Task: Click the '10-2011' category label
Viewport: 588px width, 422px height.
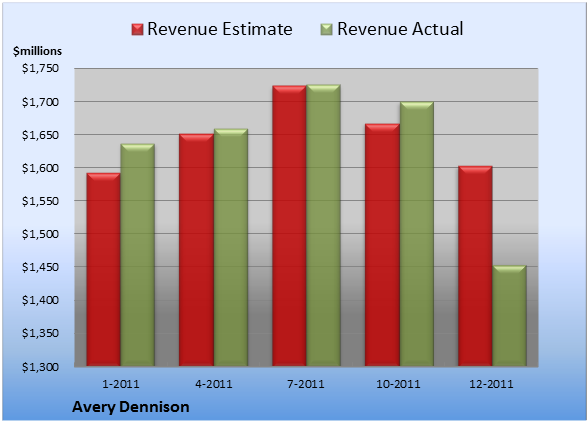Action: [398, 384]
